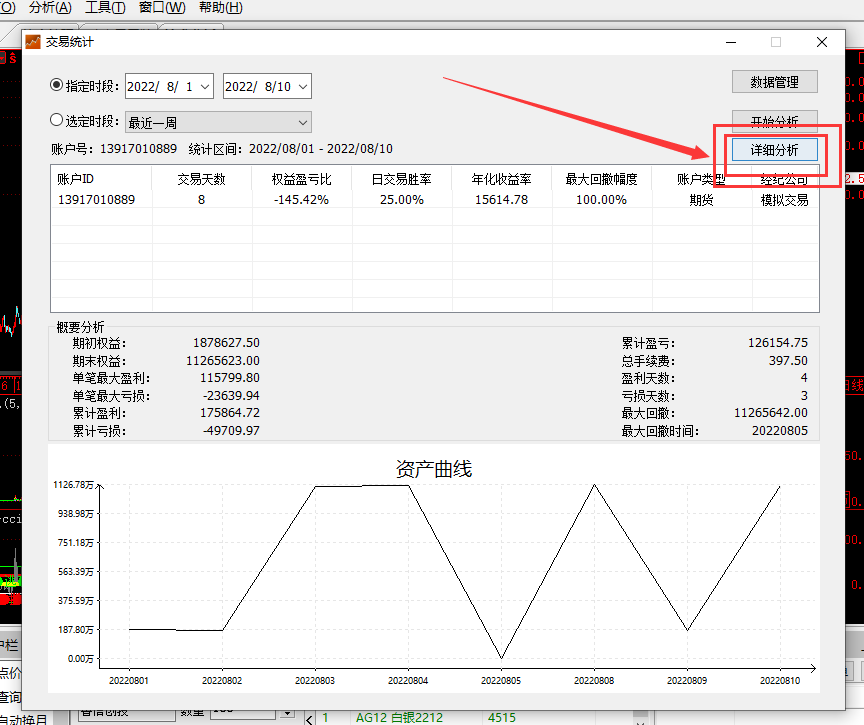Select the 指定时段 radio button
The height and width of the screenshot is (725, 864).
point(56,85)
